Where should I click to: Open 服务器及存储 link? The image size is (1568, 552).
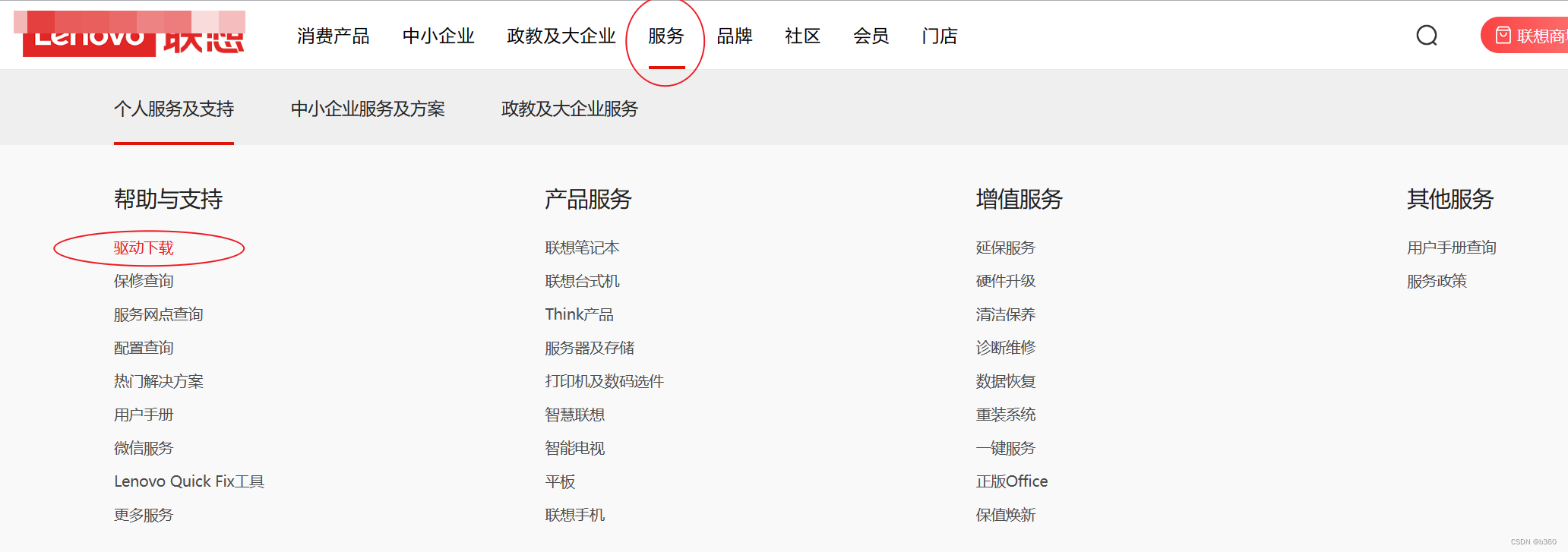[x=590, y=348]
